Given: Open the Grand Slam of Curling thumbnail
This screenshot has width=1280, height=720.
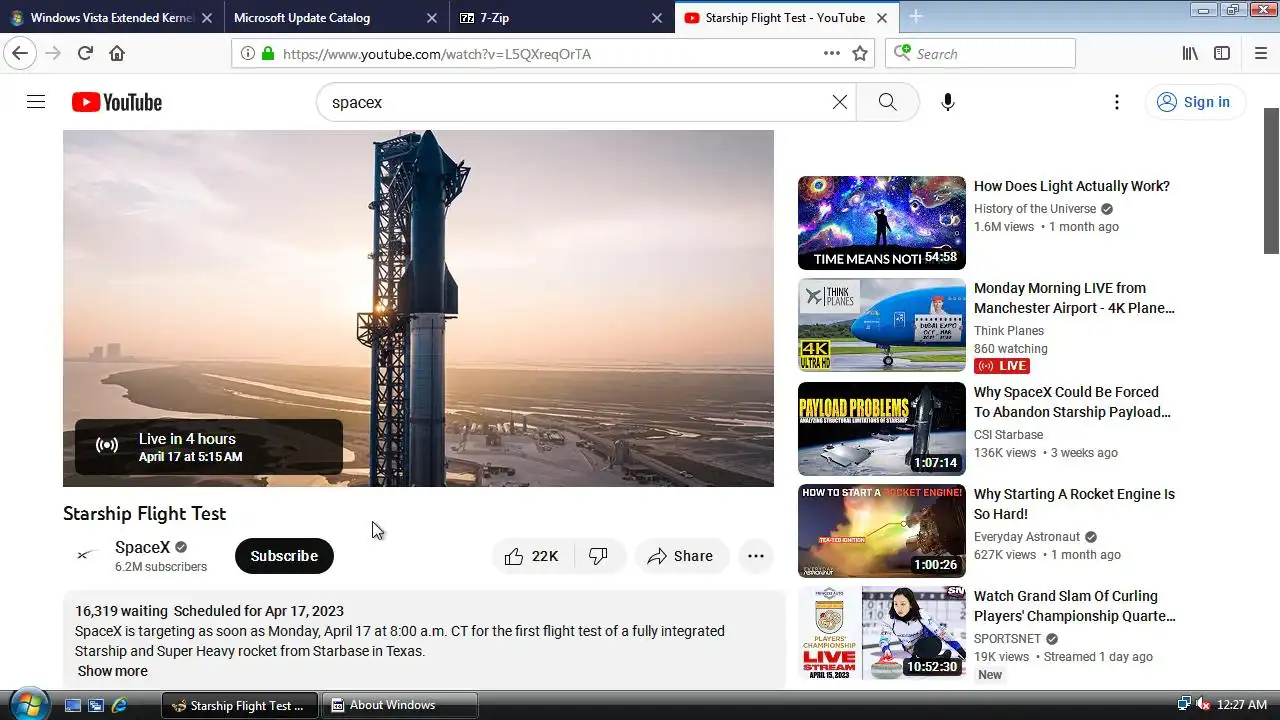Looking at the screenshot, I should tap(882, 632).
